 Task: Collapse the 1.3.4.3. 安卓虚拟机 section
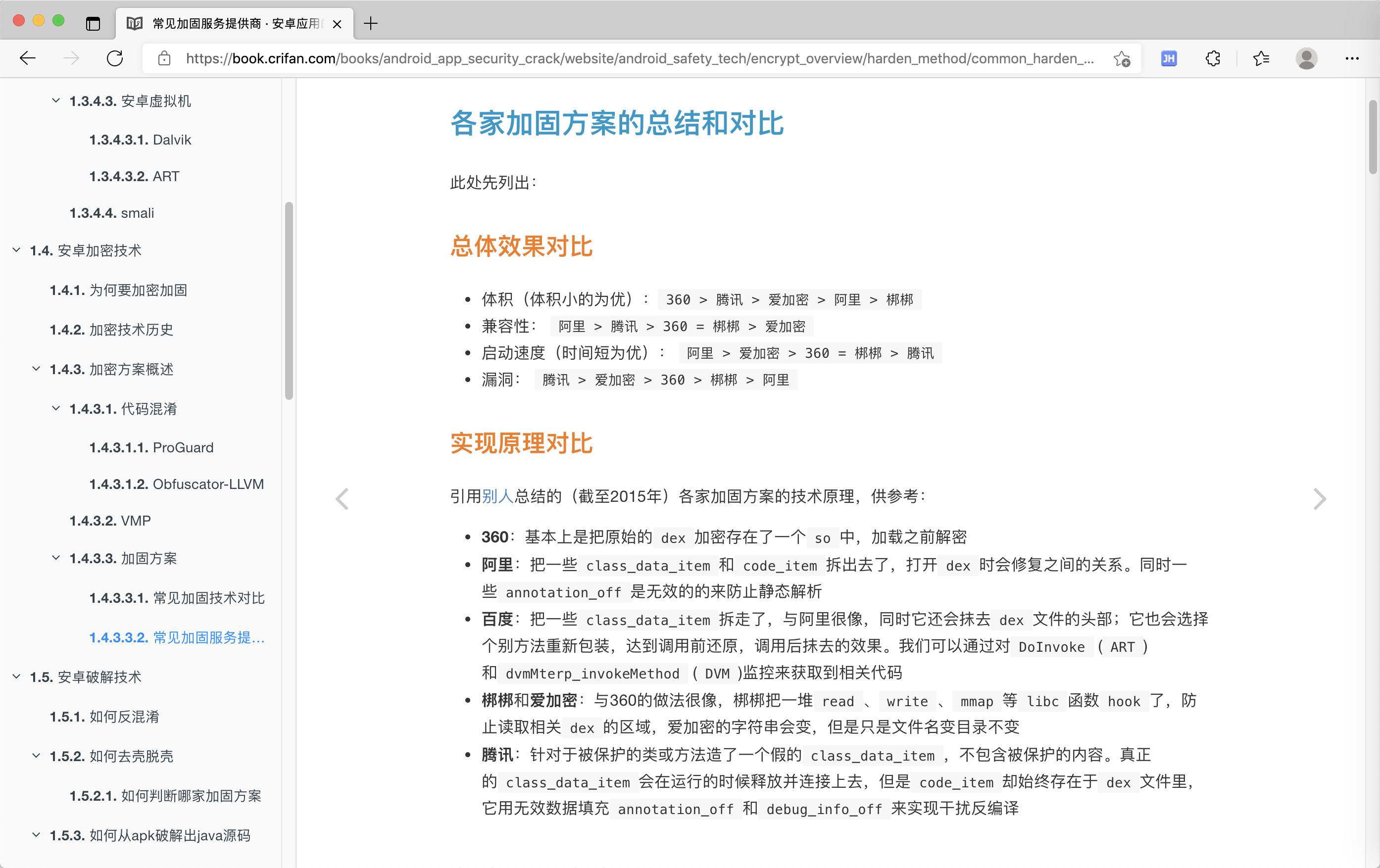click(x=55, y=101)
